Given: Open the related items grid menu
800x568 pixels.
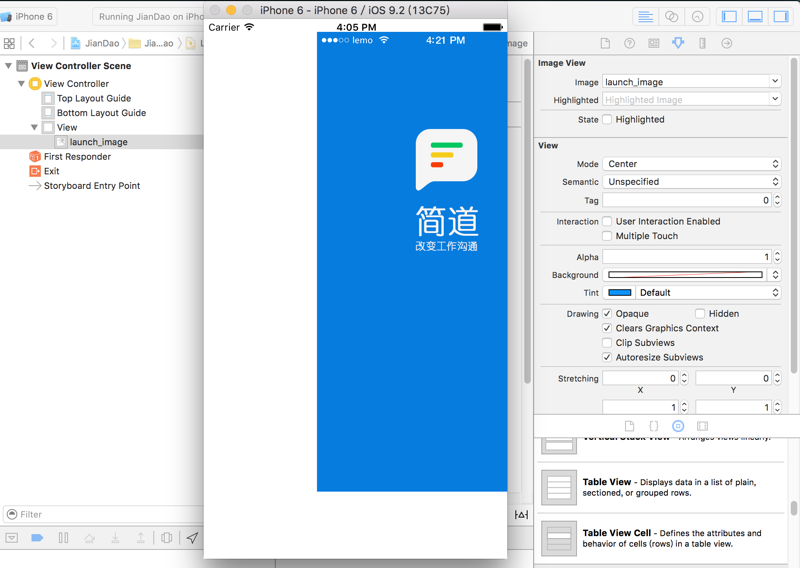Looking at the screenshot, I should coord(9,43).
